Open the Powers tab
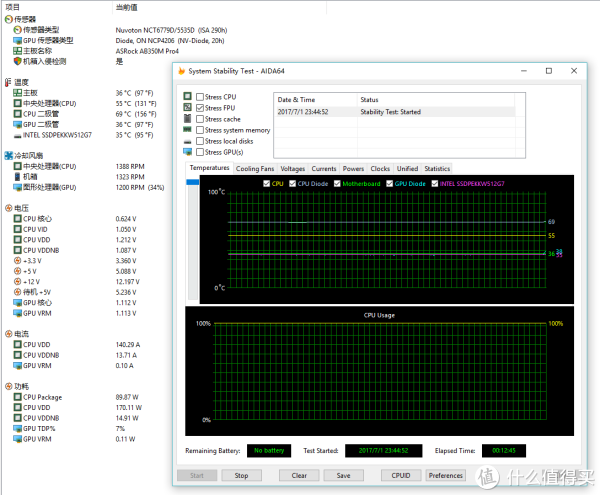Image resolution: width=600 pixels, height=495 pixels. click(x=353, y=169)
